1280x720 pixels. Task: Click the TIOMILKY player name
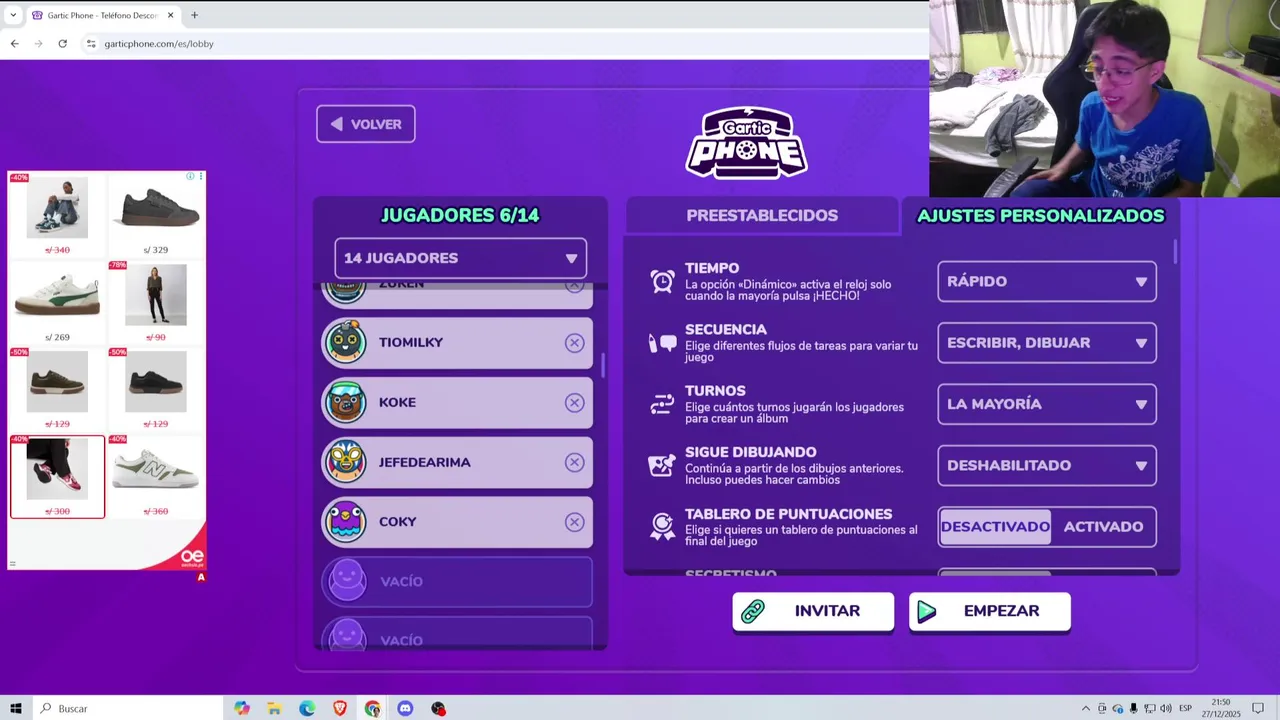tap(410, 343)
